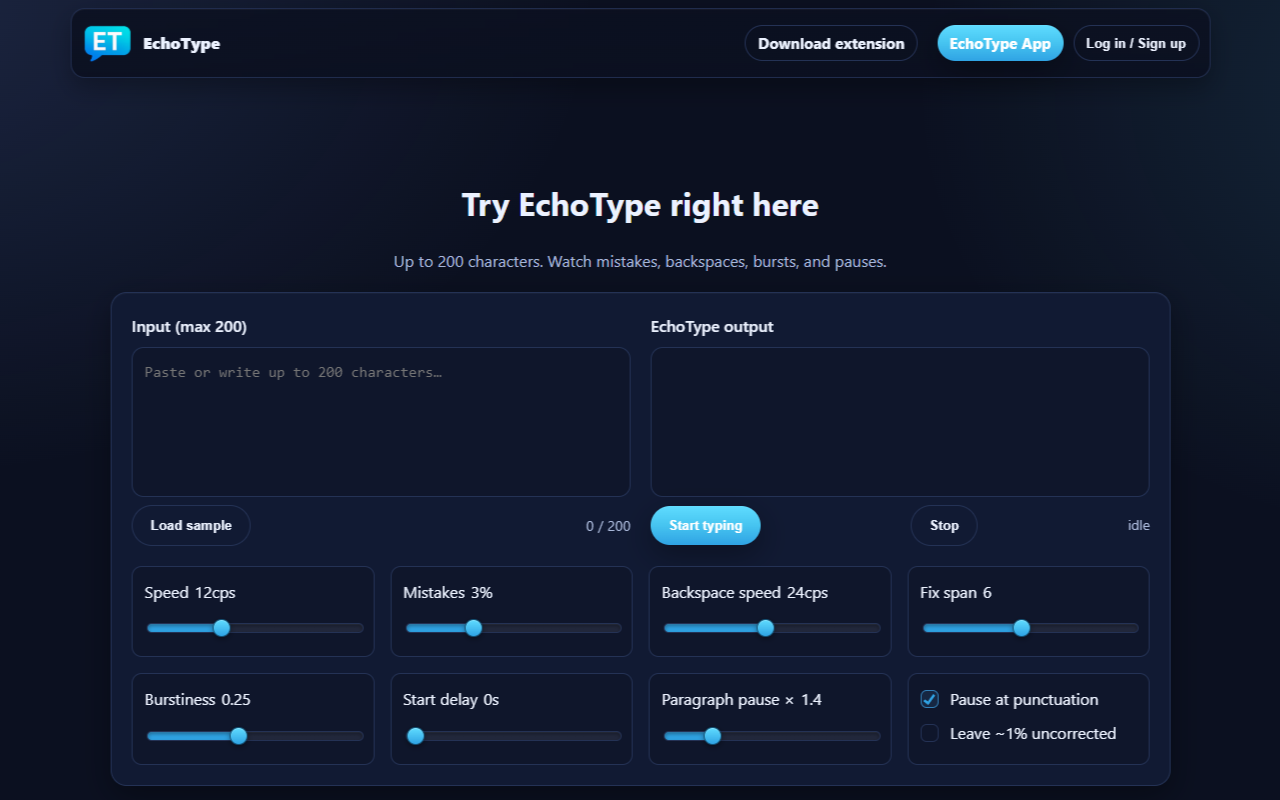
Task: Load sample text into input
Action: 191,525
